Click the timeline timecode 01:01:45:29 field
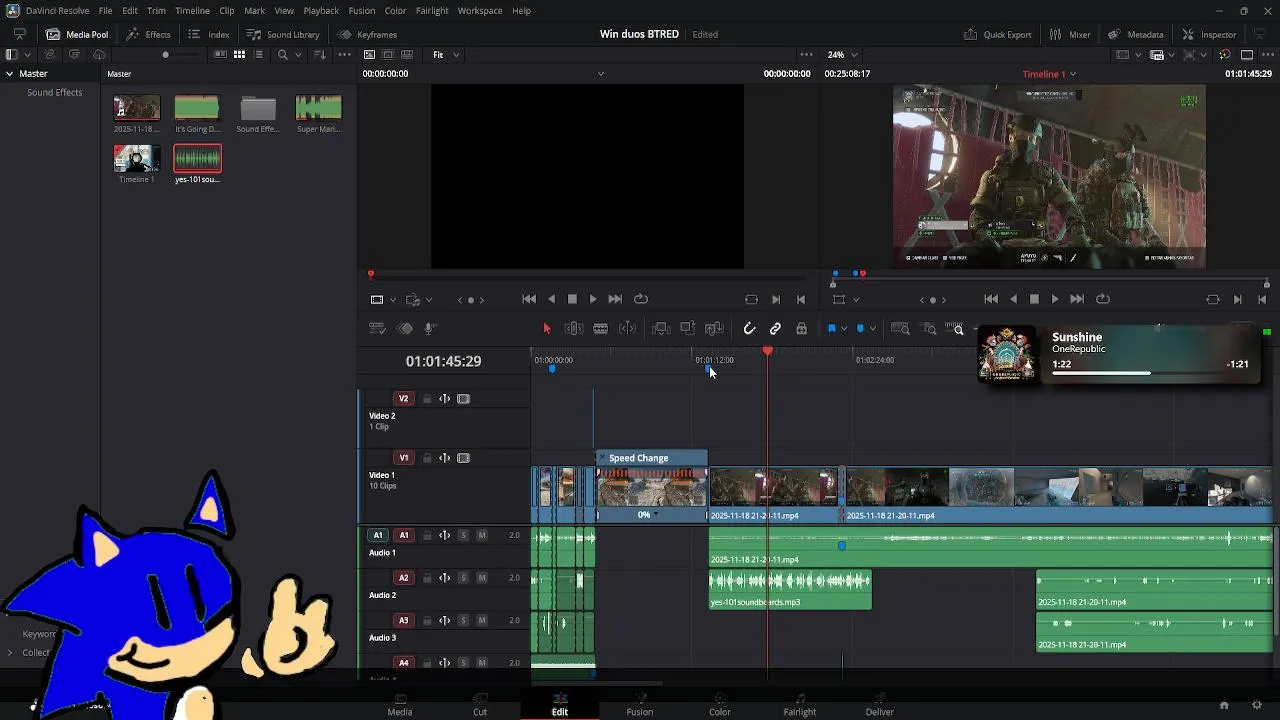This screenshot has height=720, width=1280. (x=443, y=362)
